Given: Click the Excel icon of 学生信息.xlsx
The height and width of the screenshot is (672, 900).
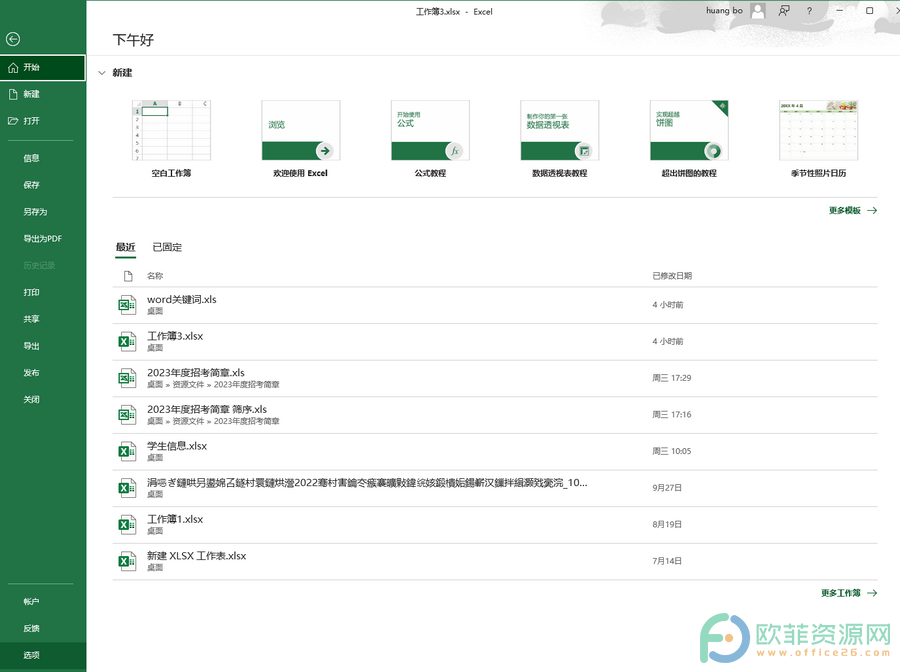Looking at the screenshot, I should 127,452.
